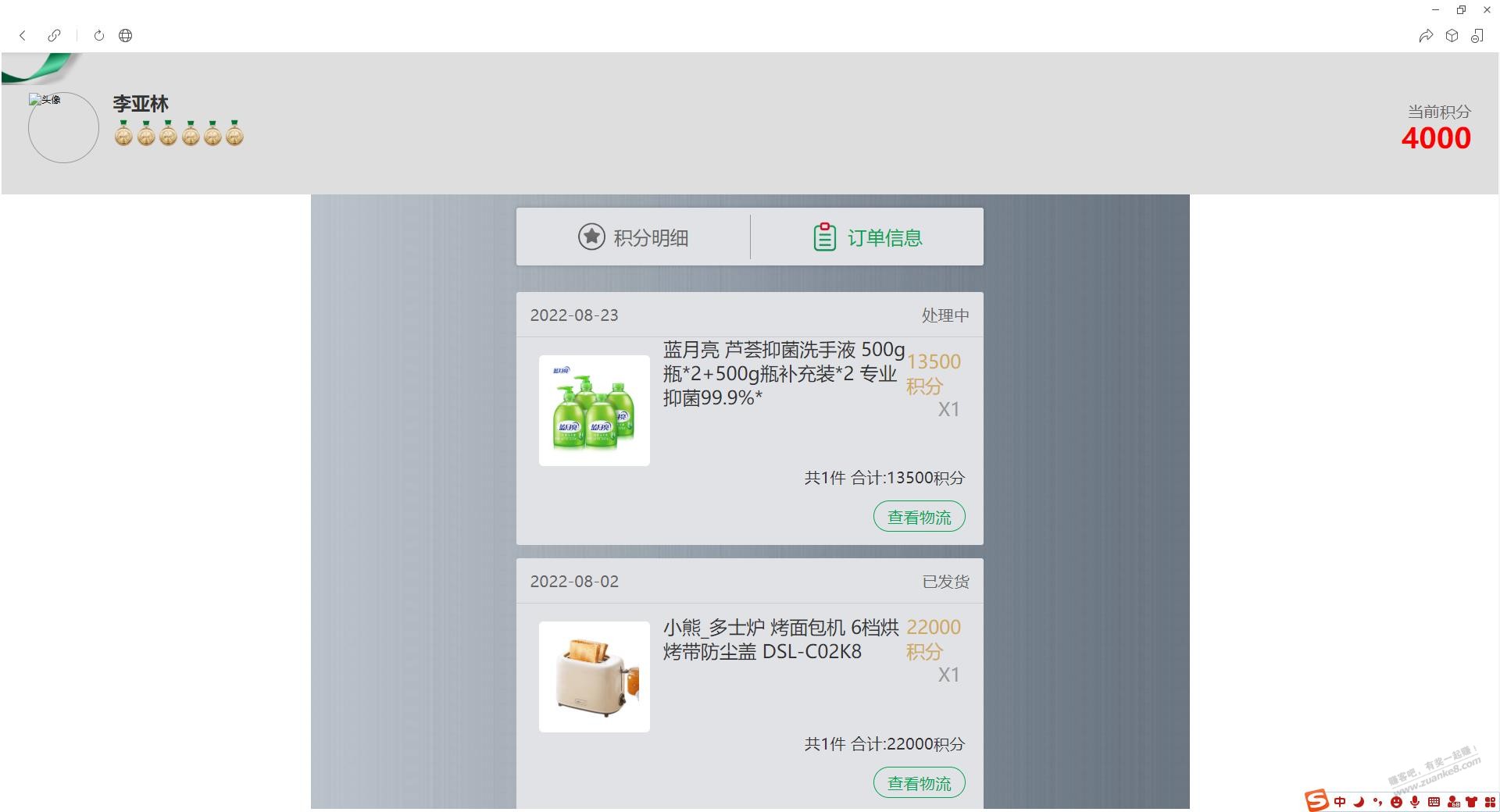Open Sogou toolbox grid icon
The height and width of the screenshot is (812, 1500).
(1490, 802)
